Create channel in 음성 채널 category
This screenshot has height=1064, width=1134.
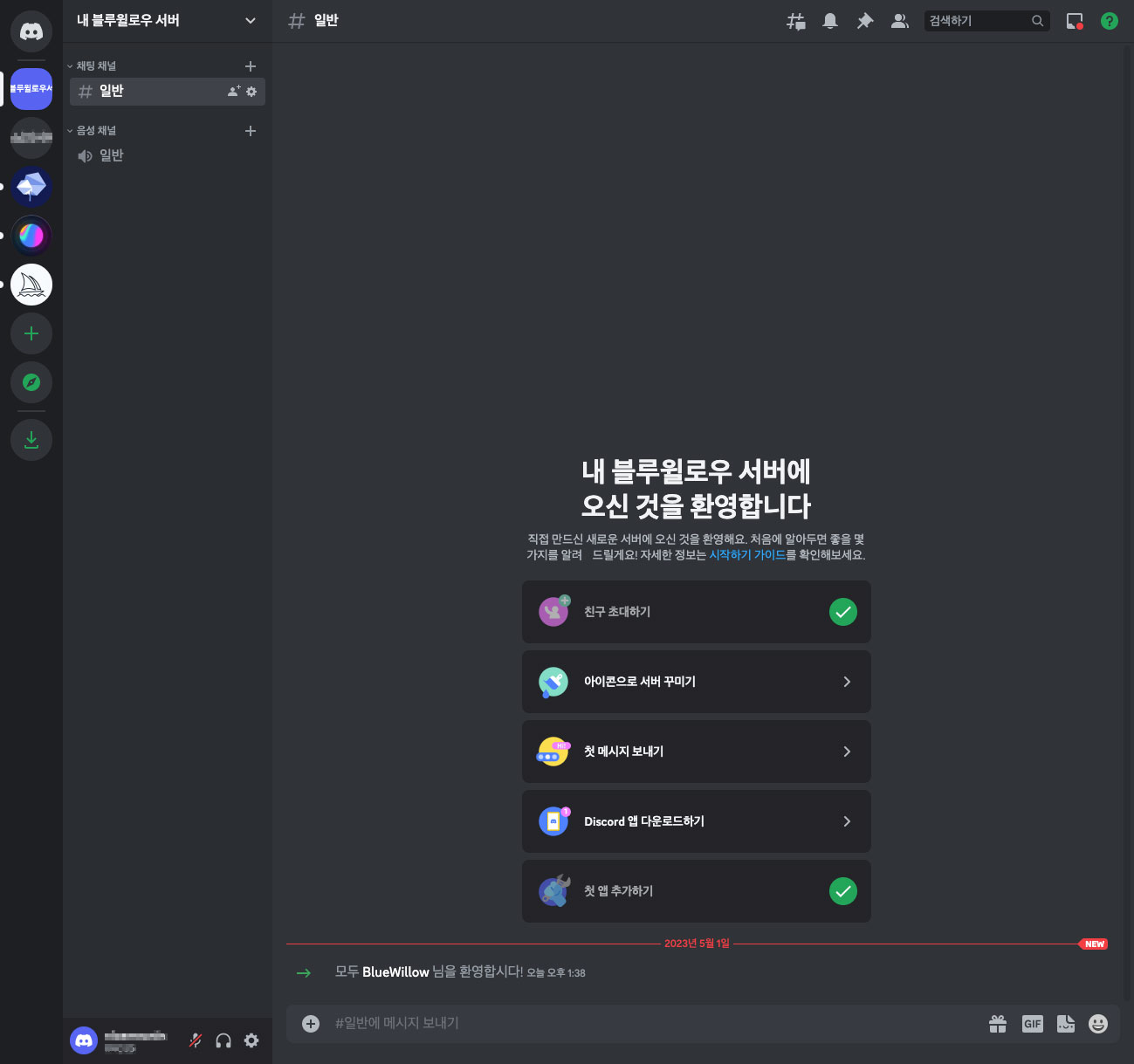click(x=251, y=131)
